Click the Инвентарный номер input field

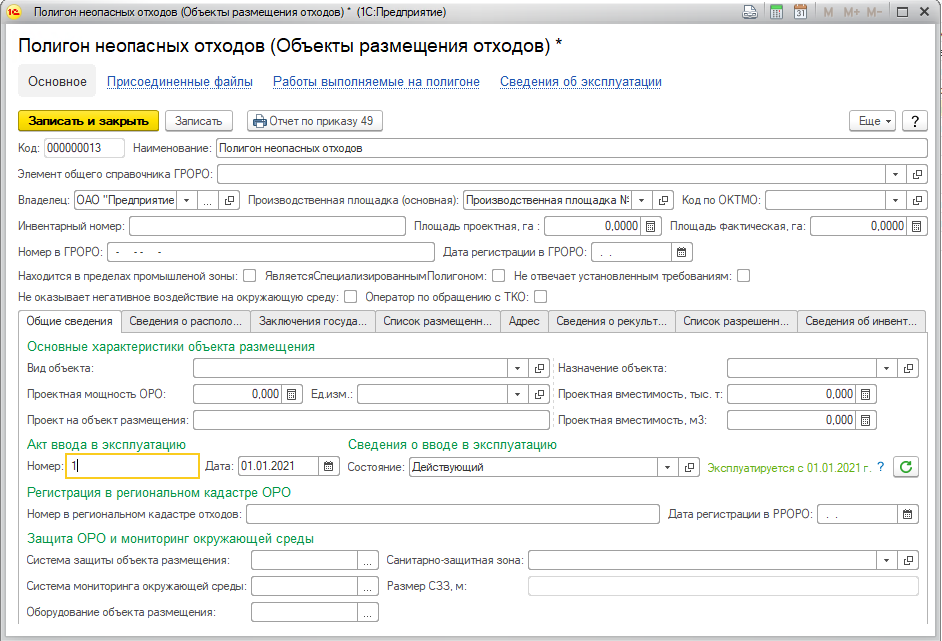(x=267, y=226)
